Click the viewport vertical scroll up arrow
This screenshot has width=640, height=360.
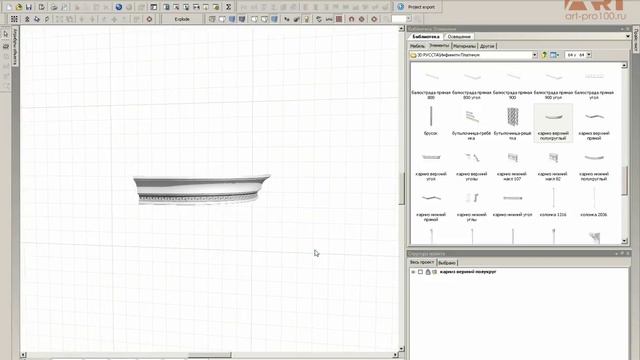pos(402,29)
